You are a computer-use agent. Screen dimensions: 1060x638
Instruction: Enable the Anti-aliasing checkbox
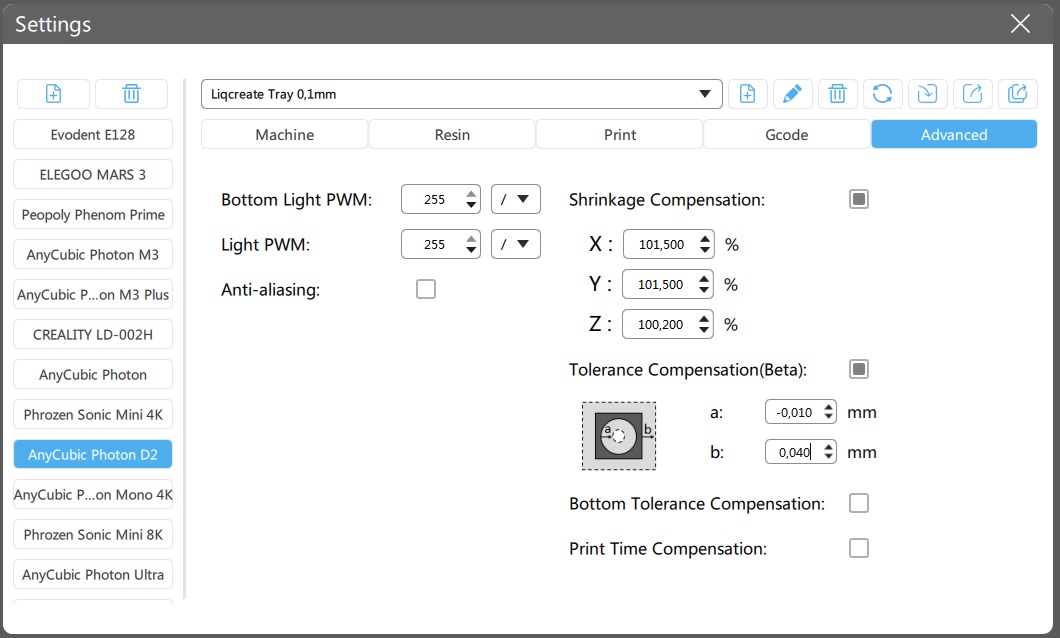click(x=426, y=290)
